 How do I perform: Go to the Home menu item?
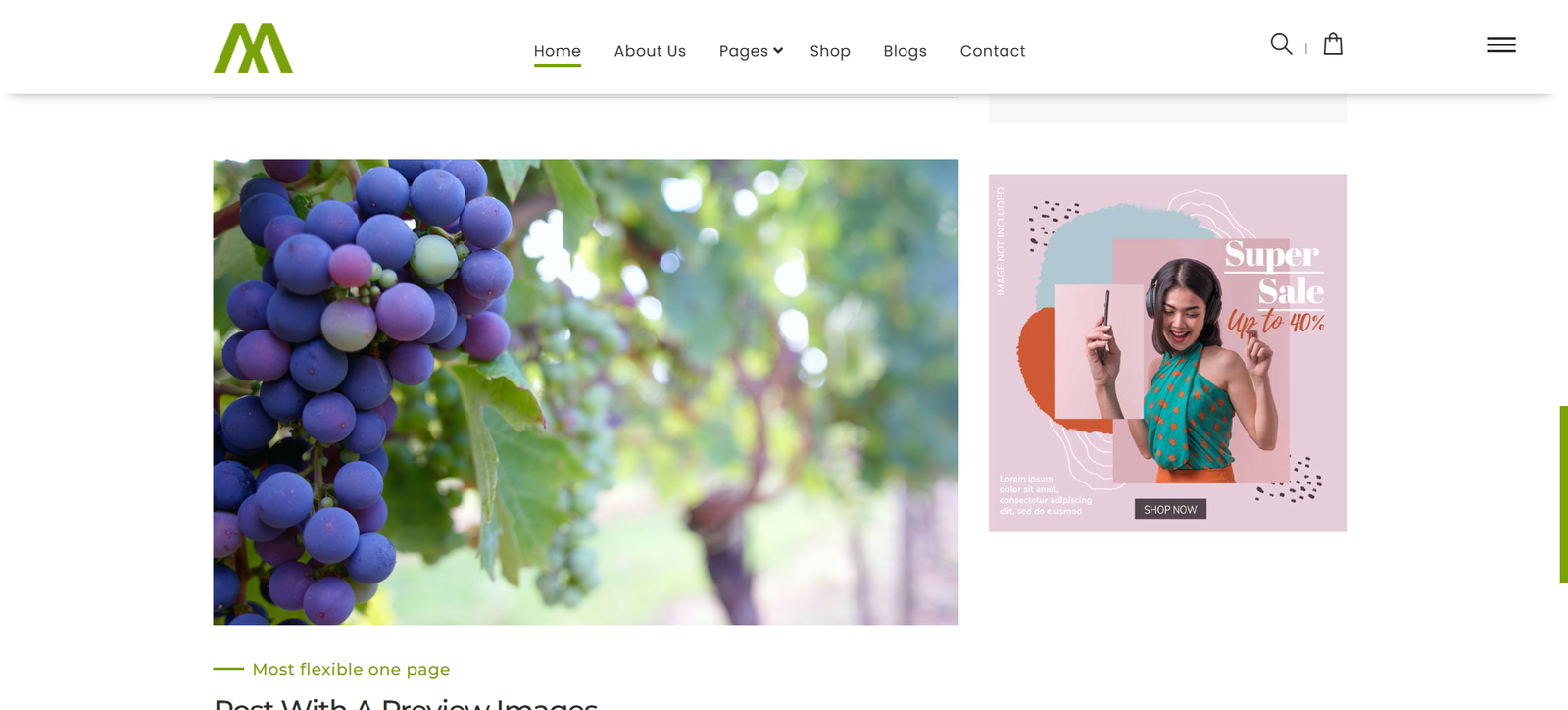coord(558,51)
